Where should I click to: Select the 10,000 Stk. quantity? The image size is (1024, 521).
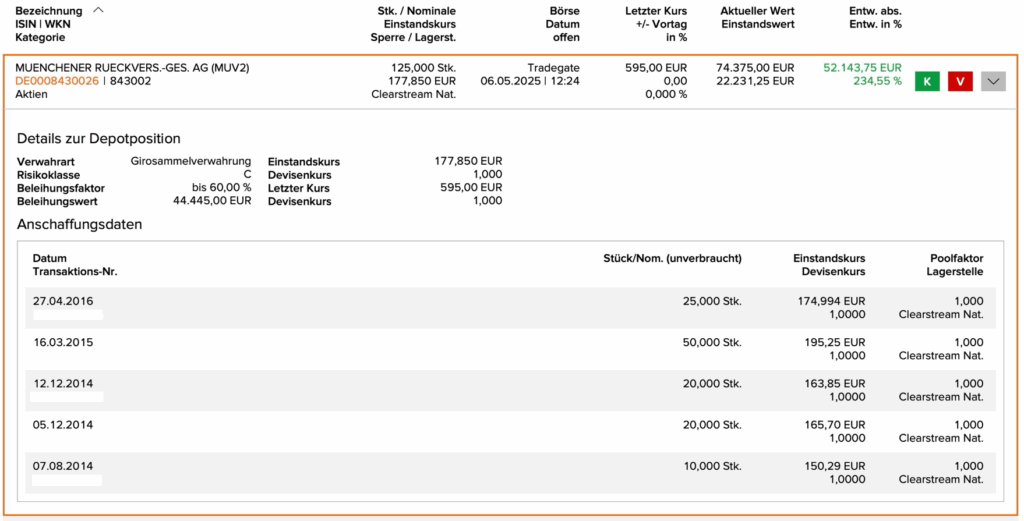712,466
